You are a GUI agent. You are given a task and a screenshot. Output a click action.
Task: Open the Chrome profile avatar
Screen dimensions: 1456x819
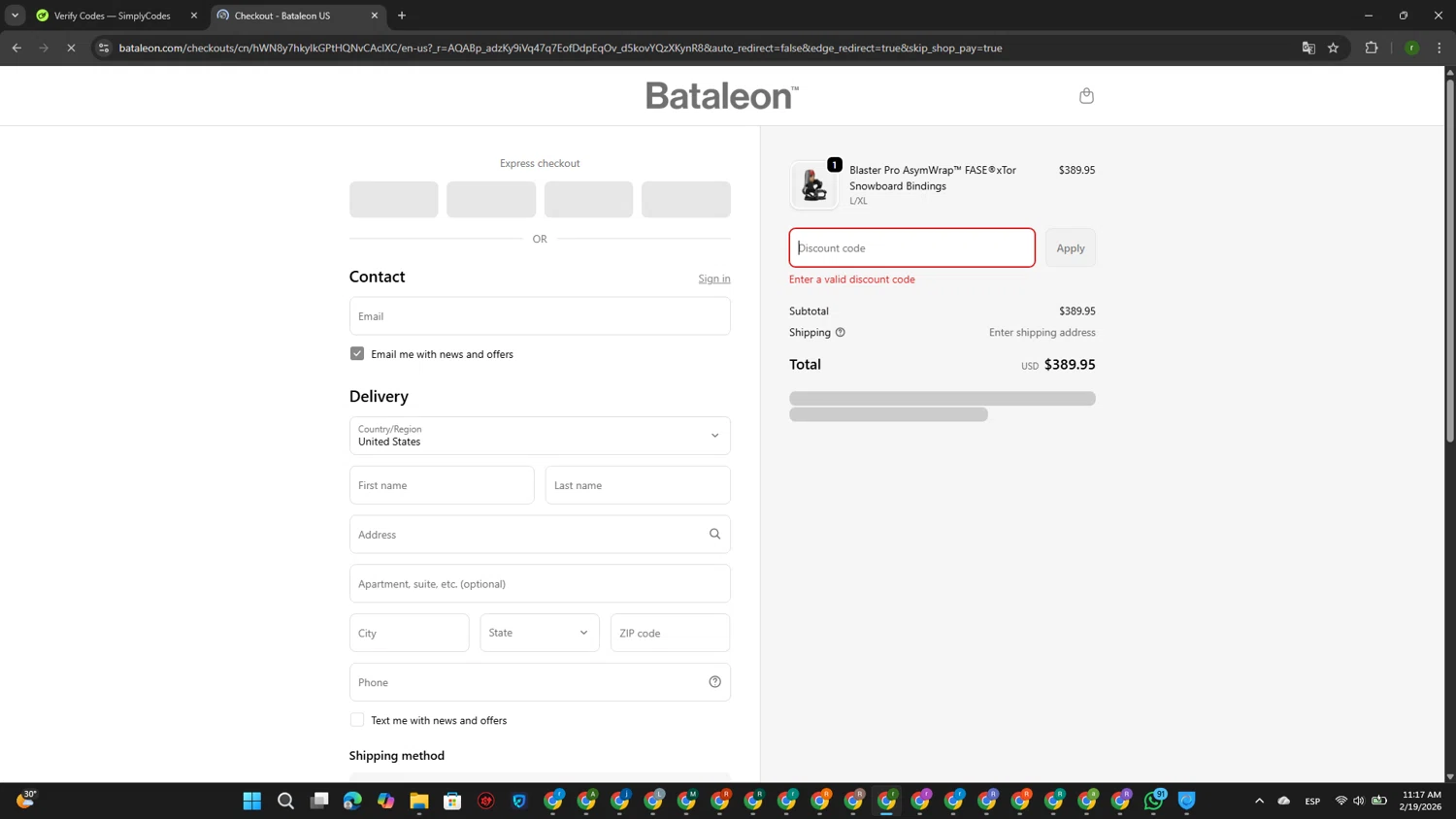click(1411, 48)
